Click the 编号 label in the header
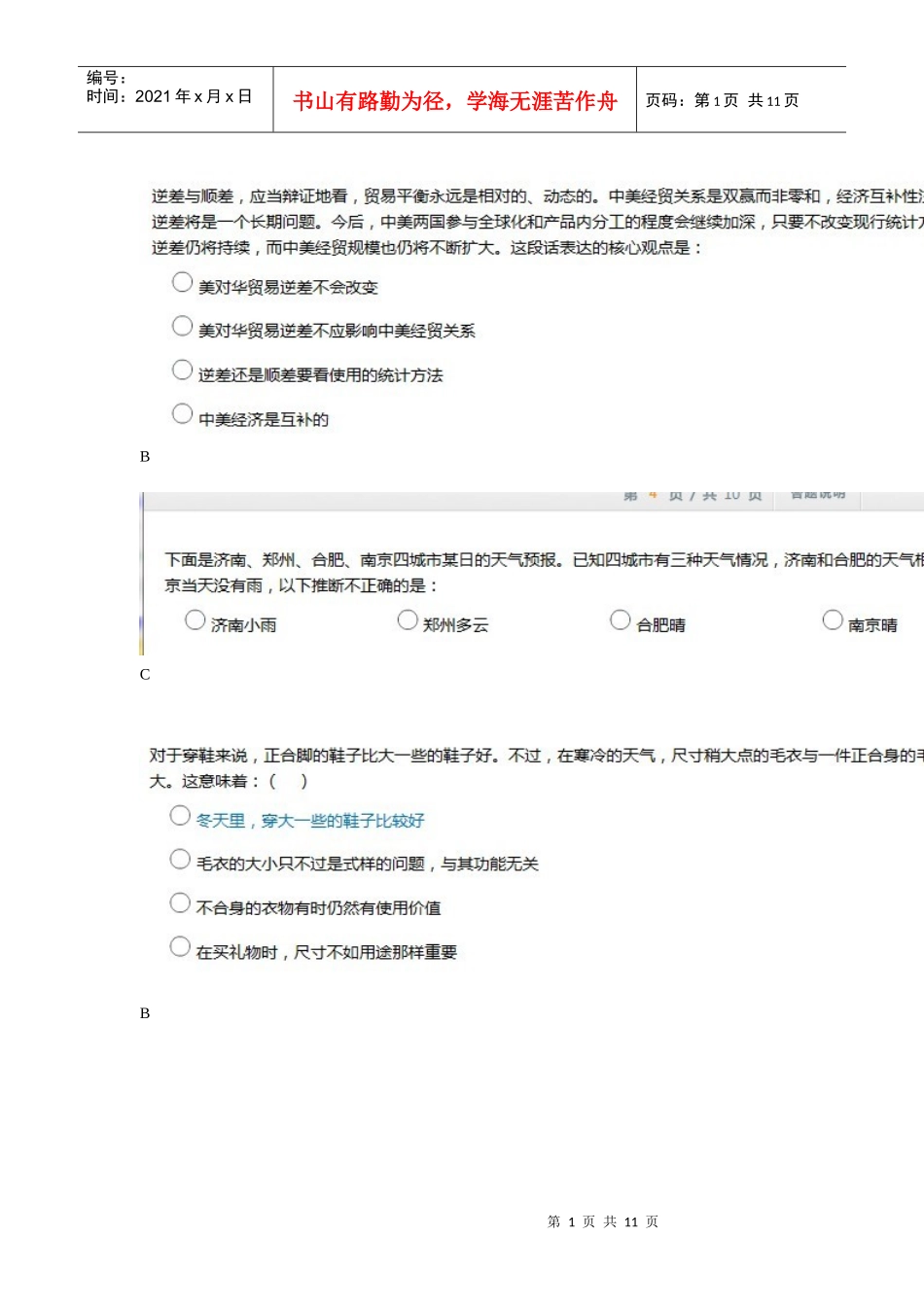This screenshot has width=924, height=1307. pyautogui.click(x=106, y=78)
